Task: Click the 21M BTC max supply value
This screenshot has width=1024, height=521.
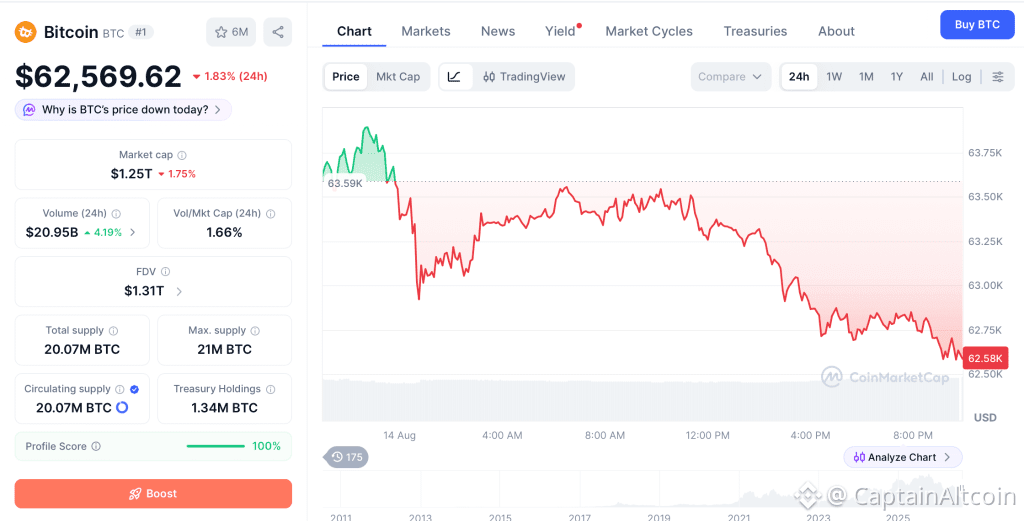Action: 225,349
